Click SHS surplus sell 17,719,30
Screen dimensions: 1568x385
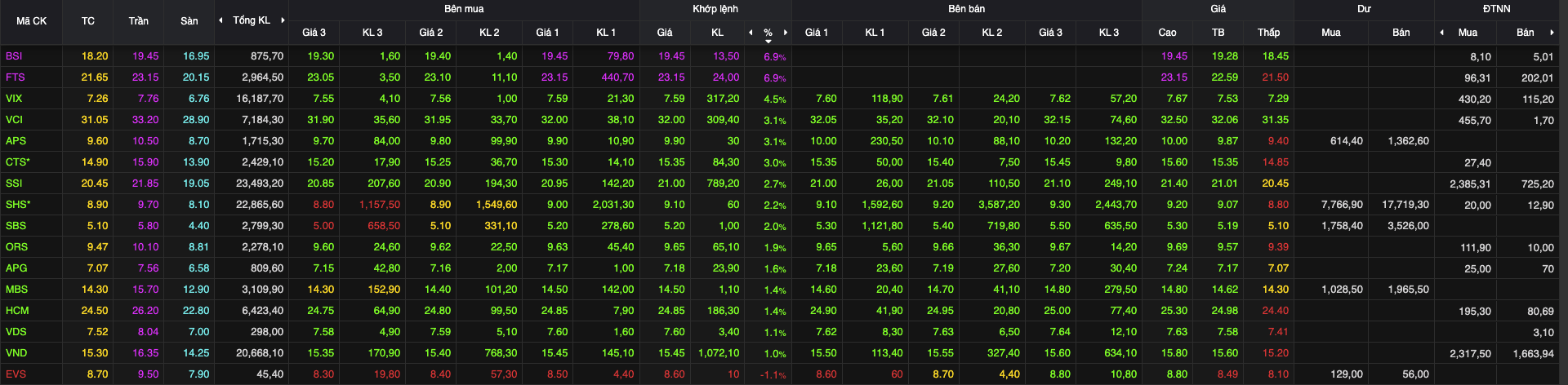pyautogui.click(x=1405, y=205)
